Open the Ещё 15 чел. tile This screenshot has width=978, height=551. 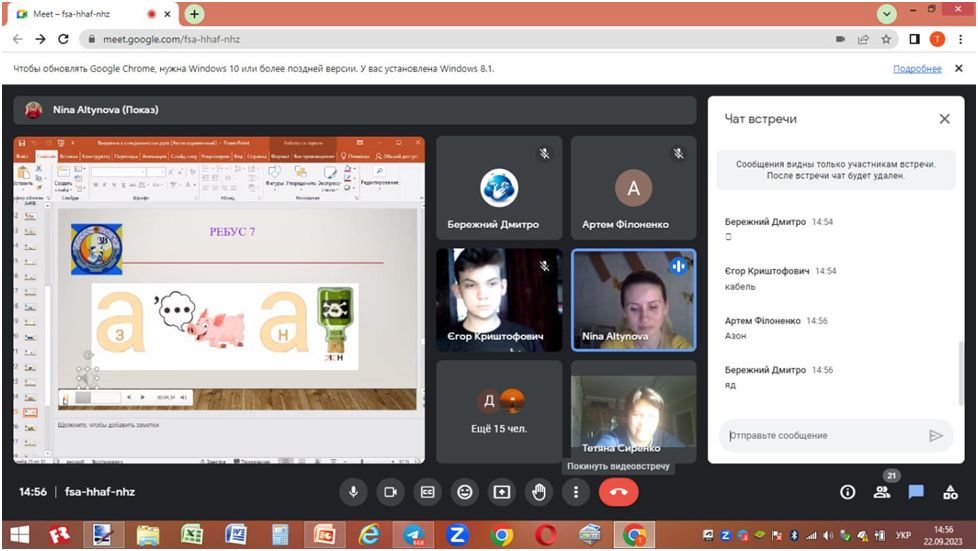pos(499,412)
